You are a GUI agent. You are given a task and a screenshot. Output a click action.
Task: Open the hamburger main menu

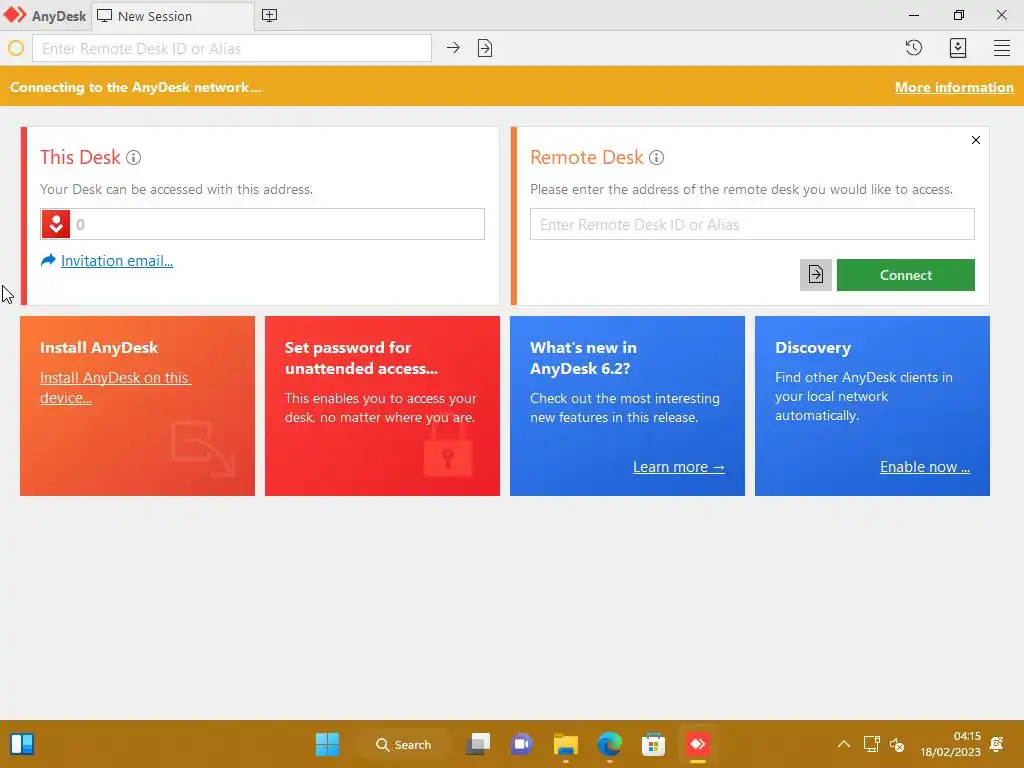click(x=1001, y=48)
